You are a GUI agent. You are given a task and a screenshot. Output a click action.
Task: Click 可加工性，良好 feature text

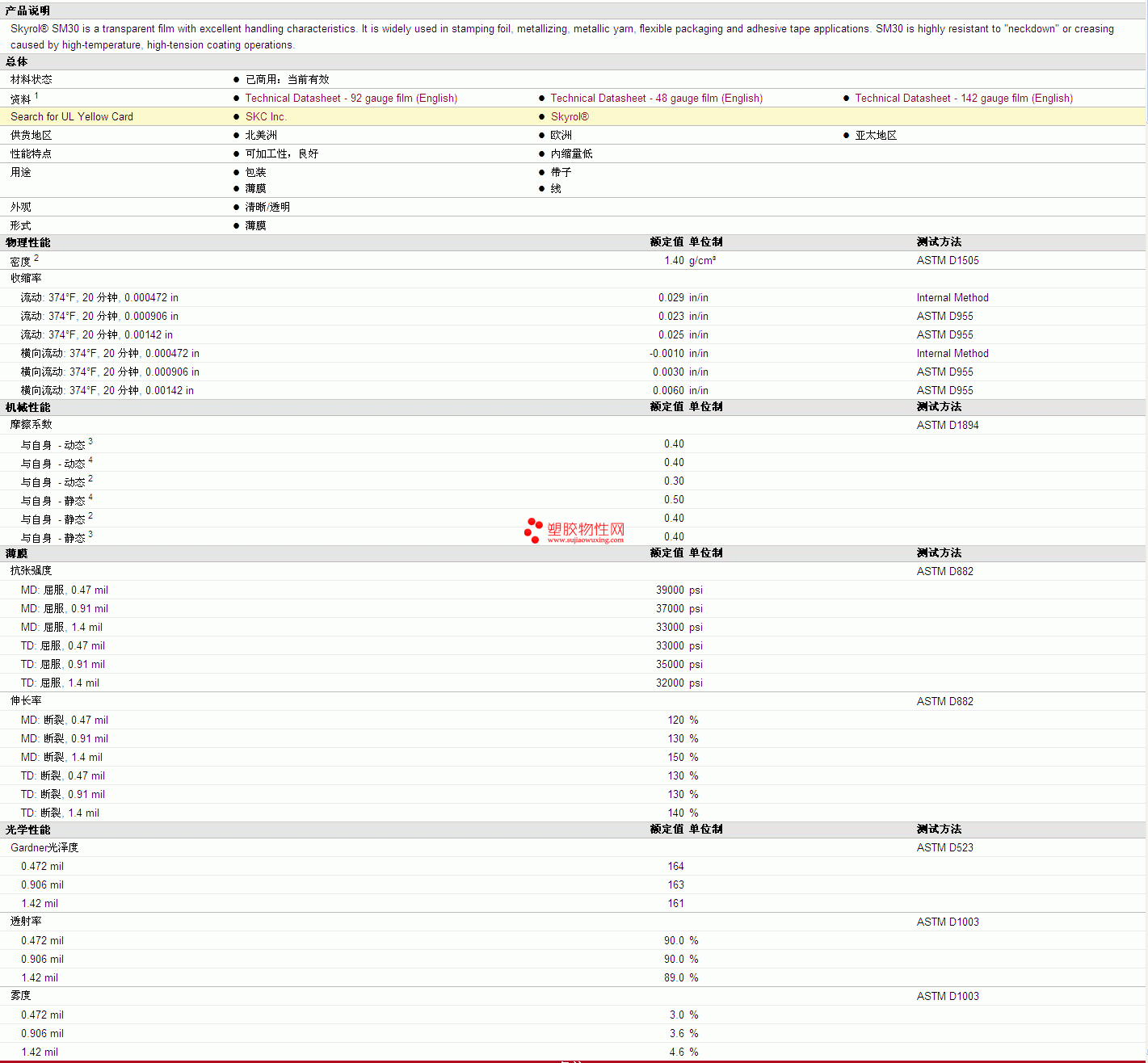pyautogui.click(x=281, y=153)
